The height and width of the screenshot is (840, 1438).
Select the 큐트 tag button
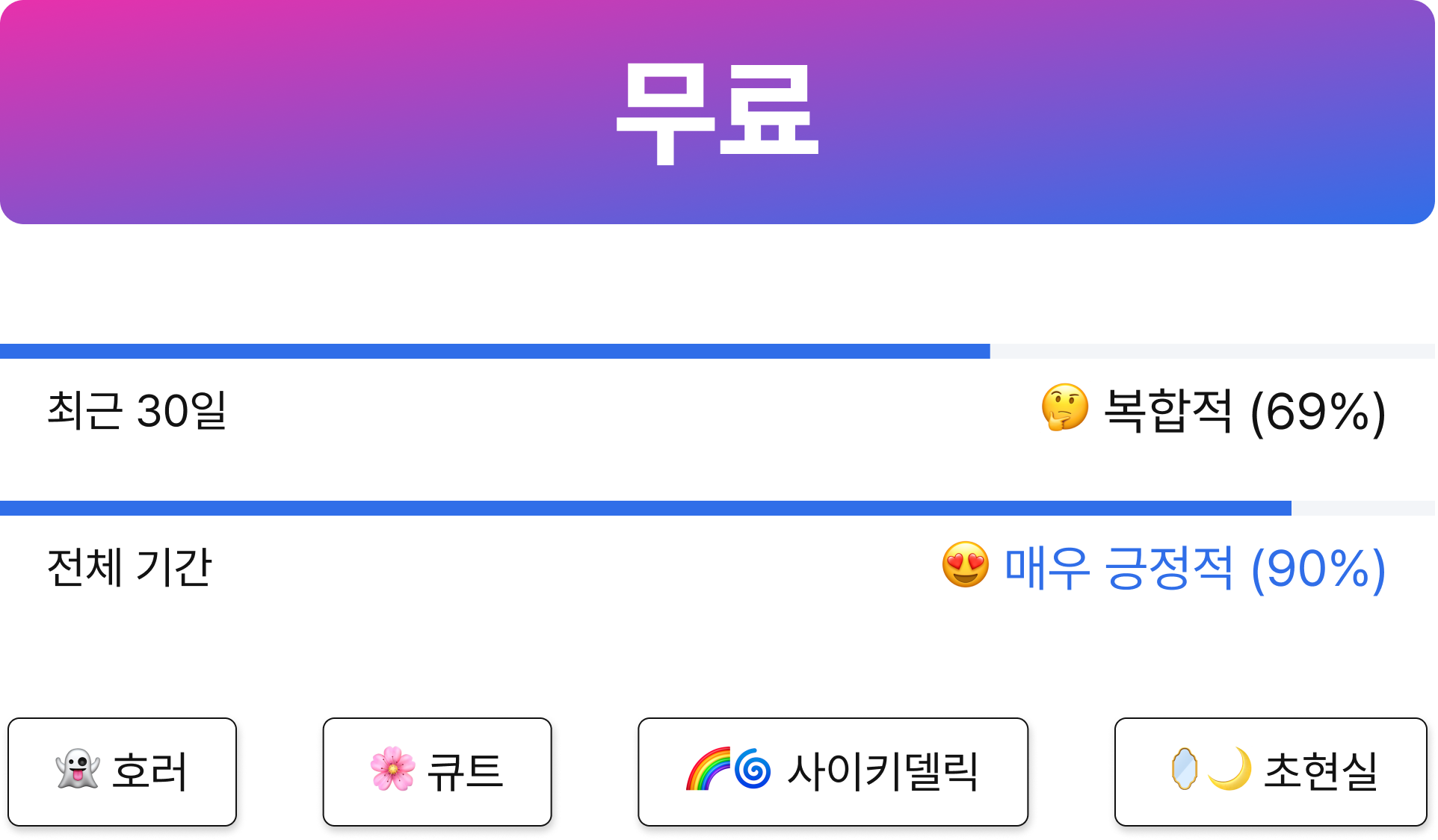[x=437, y=772]
